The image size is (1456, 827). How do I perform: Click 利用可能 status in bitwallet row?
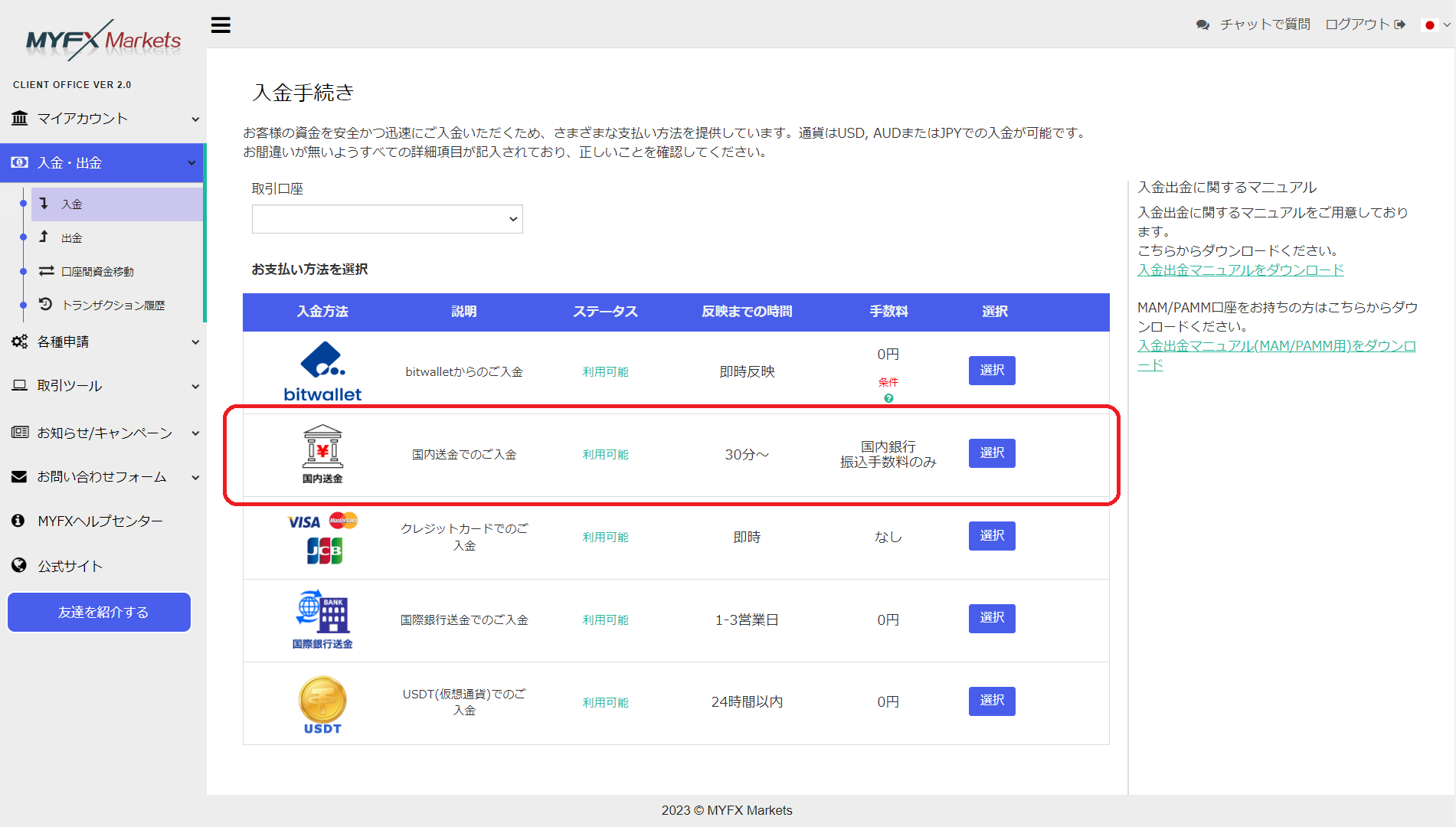(605, 372)
